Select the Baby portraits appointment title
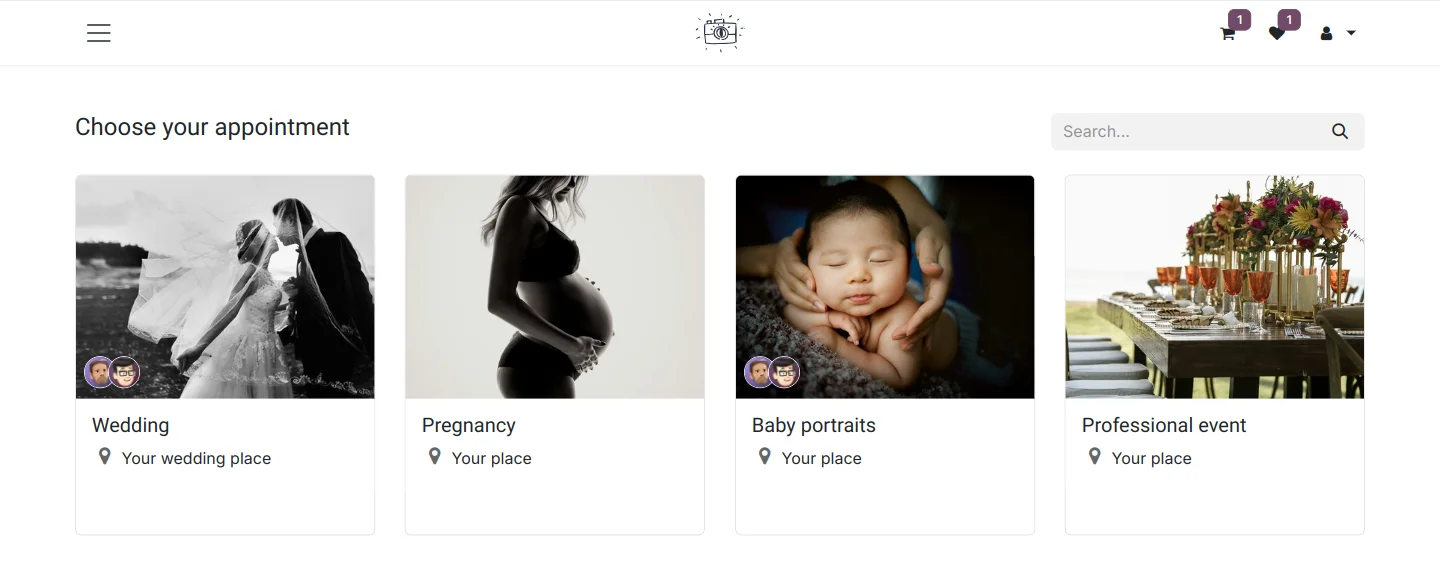The height and width of the screenshot is (576, 1440). tap(814, 425)
